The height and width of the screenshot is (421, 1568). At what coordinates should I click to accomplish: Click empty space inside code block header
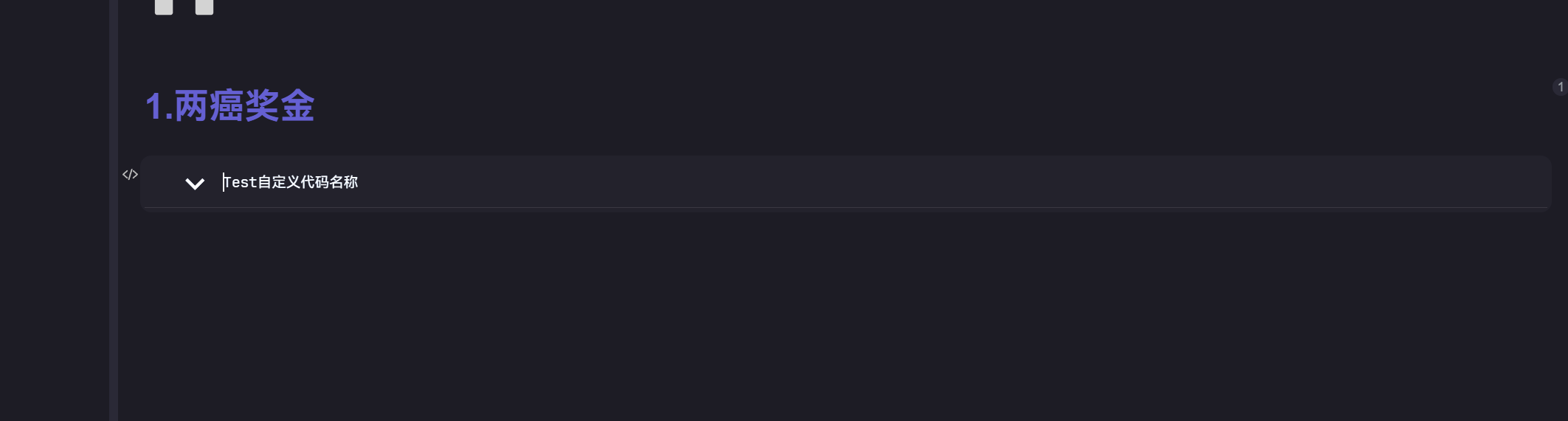(885, 182)
